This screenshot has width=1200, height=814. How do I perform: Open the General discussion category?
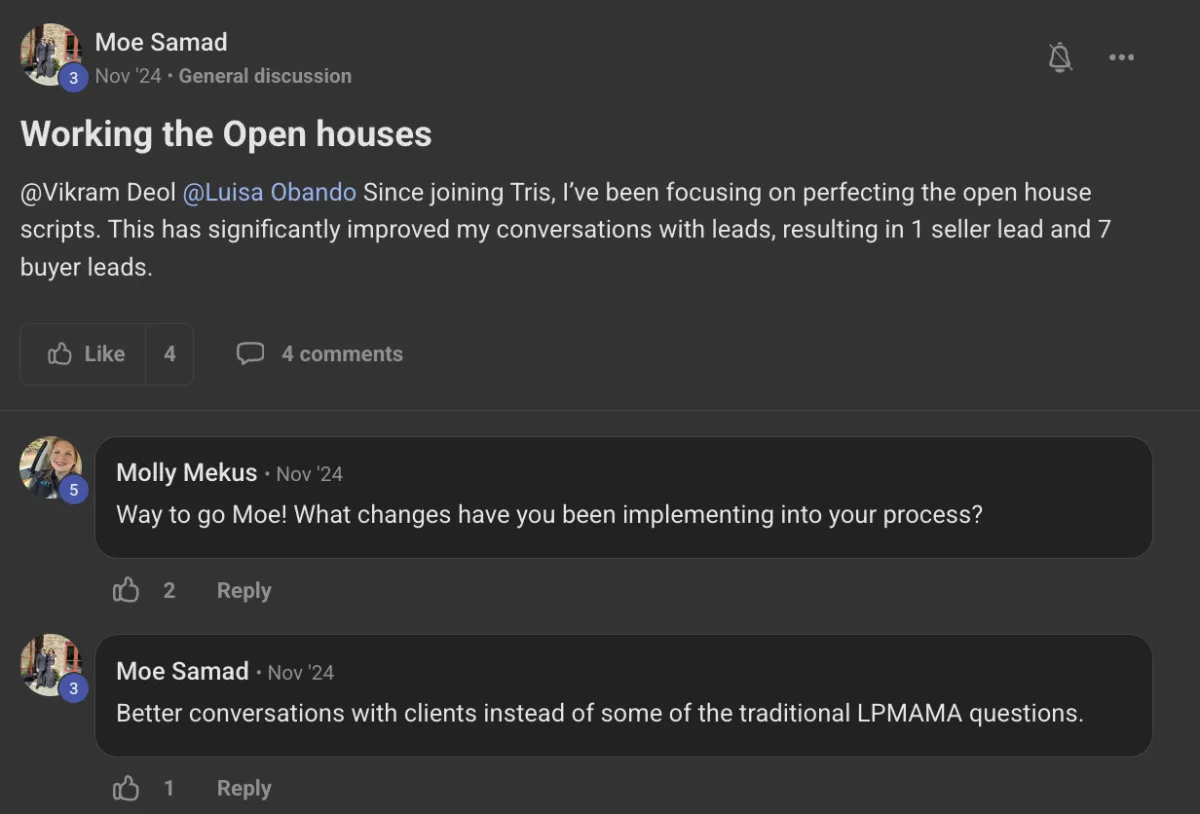coord(265,76)
